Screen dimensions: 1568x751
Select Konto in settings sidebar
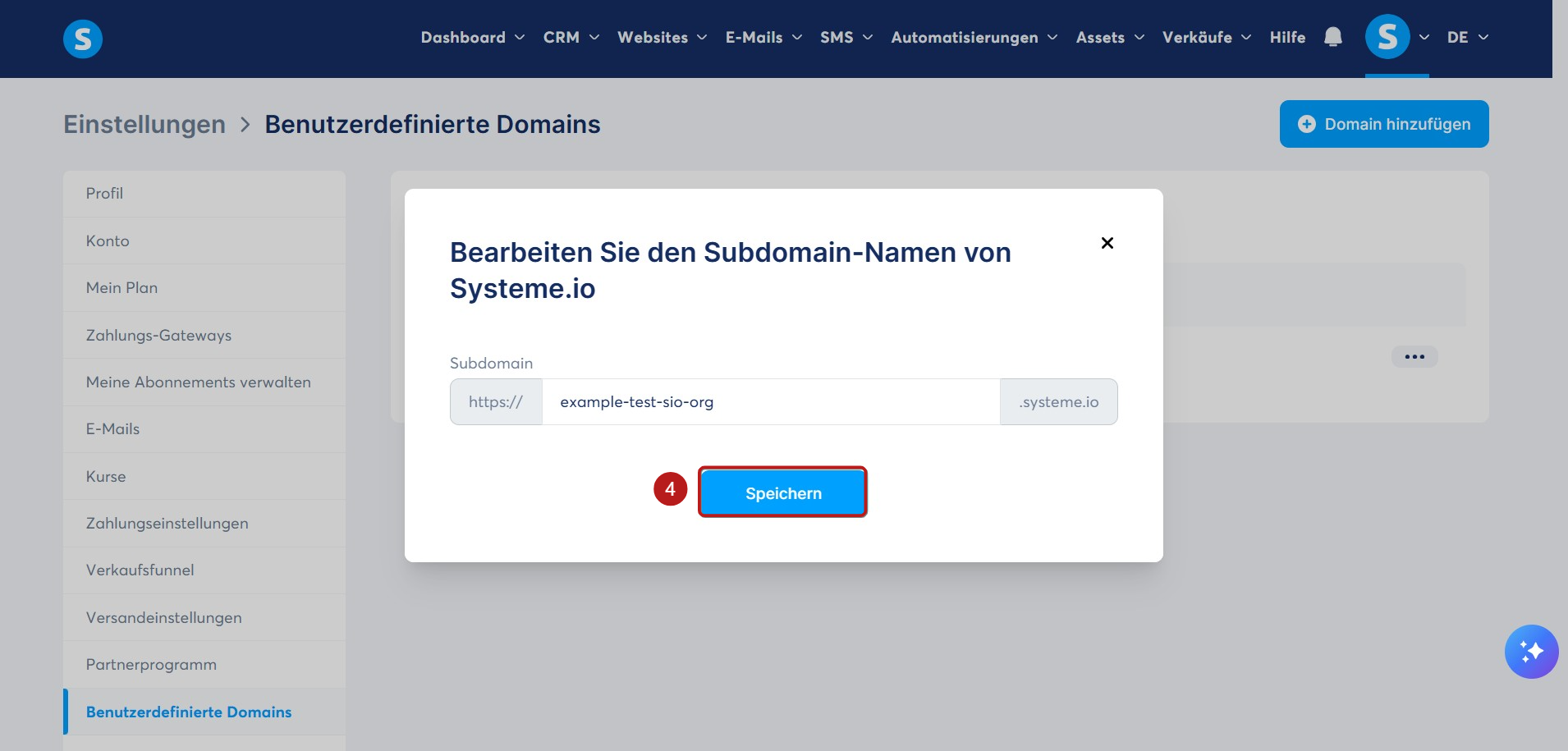pyautogui.click(x=204, y=240)
